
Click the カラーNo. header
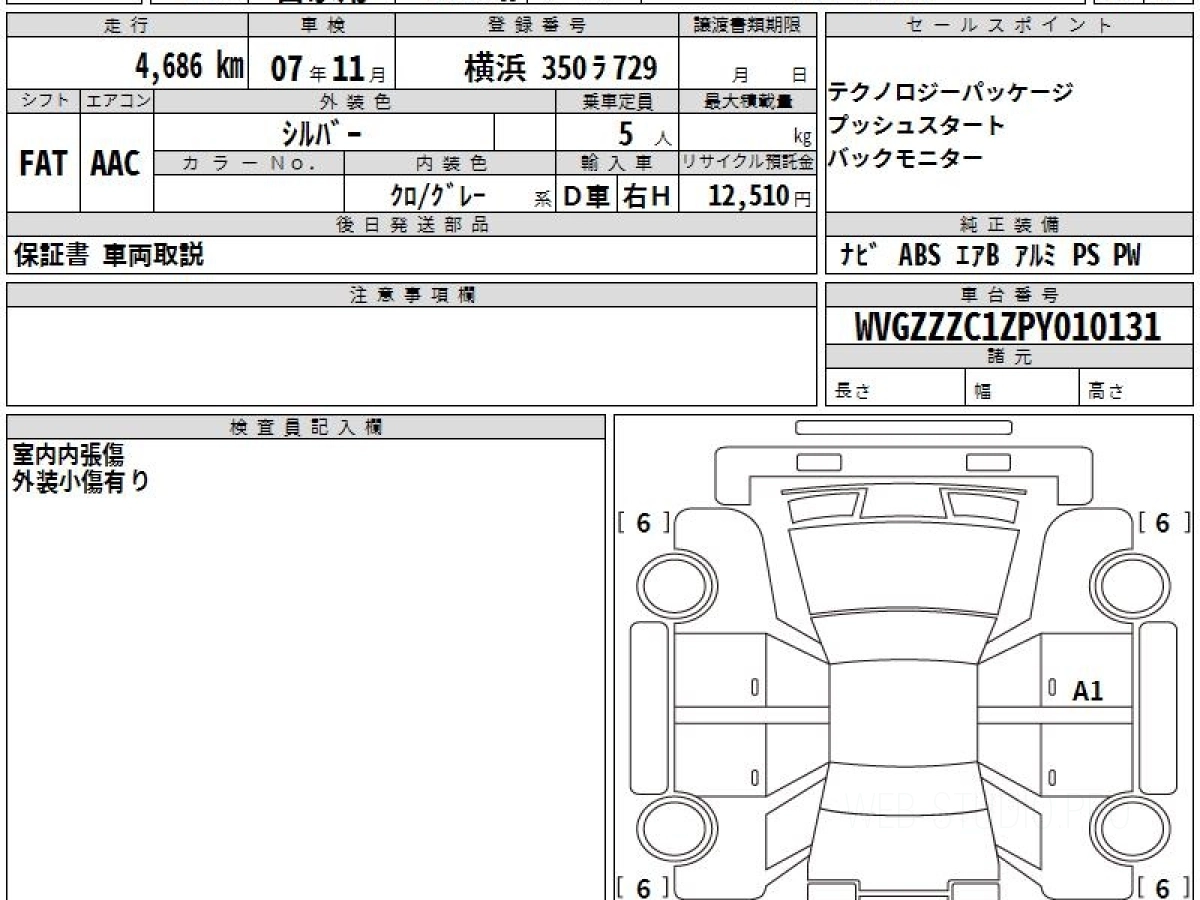pyautogui.click(x=249, y=164)
